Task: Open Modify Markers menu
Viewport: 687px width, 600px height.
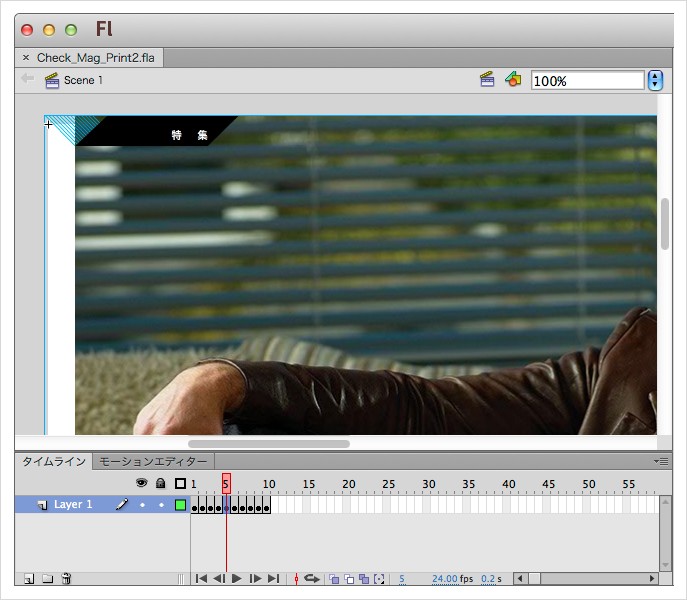Action: click(x=379, y=579)
